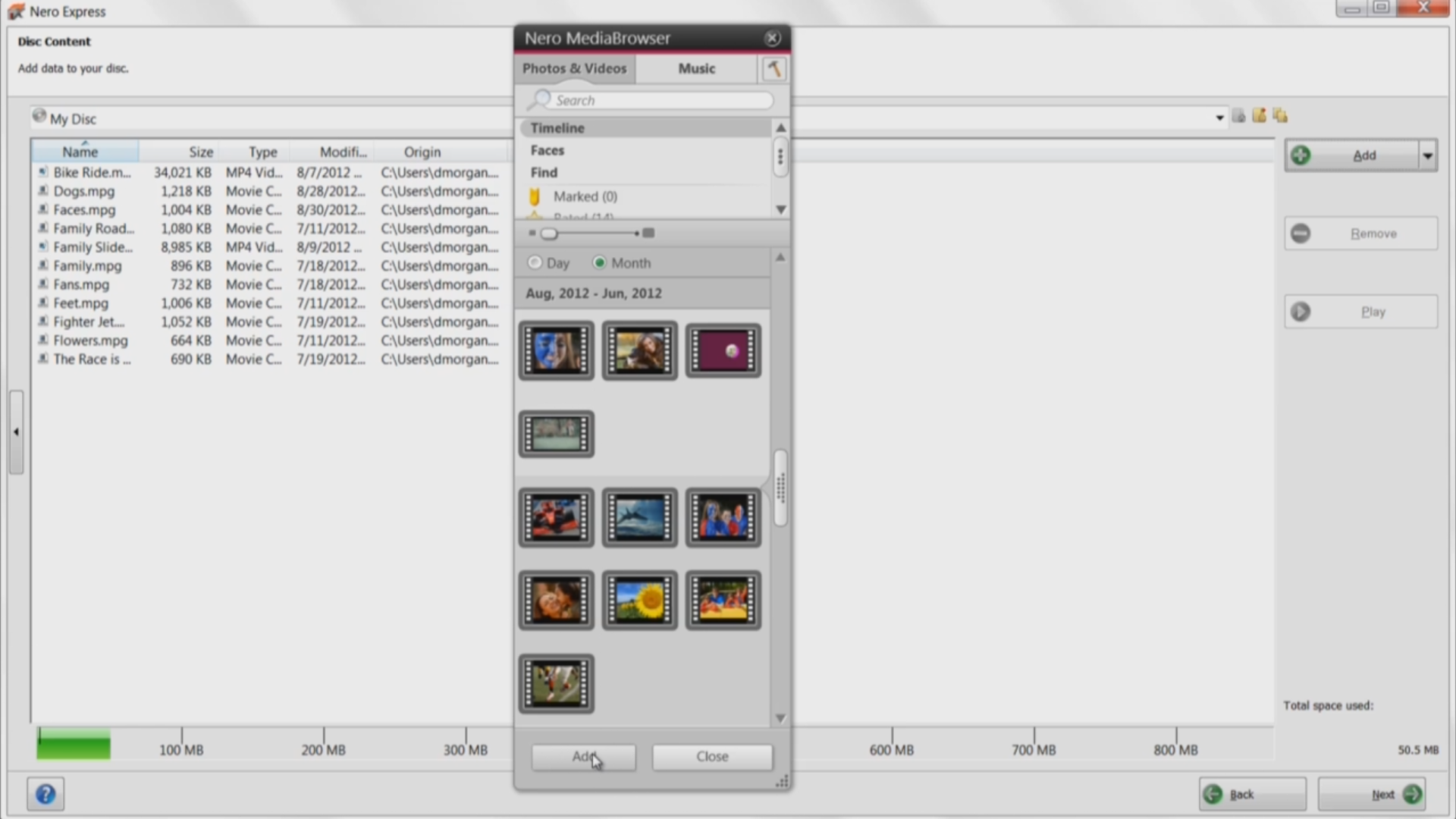The image size is (1456, 819).
Task: Select the fighter jet video thumbnail
Action: 640,517
